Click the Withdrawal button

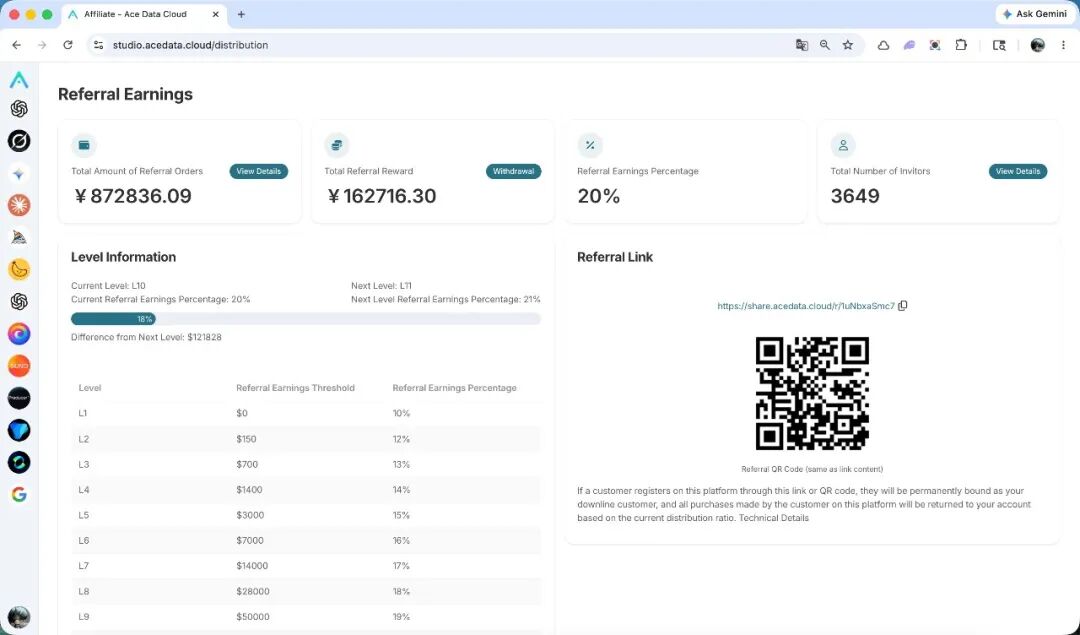tap(513, 171)
